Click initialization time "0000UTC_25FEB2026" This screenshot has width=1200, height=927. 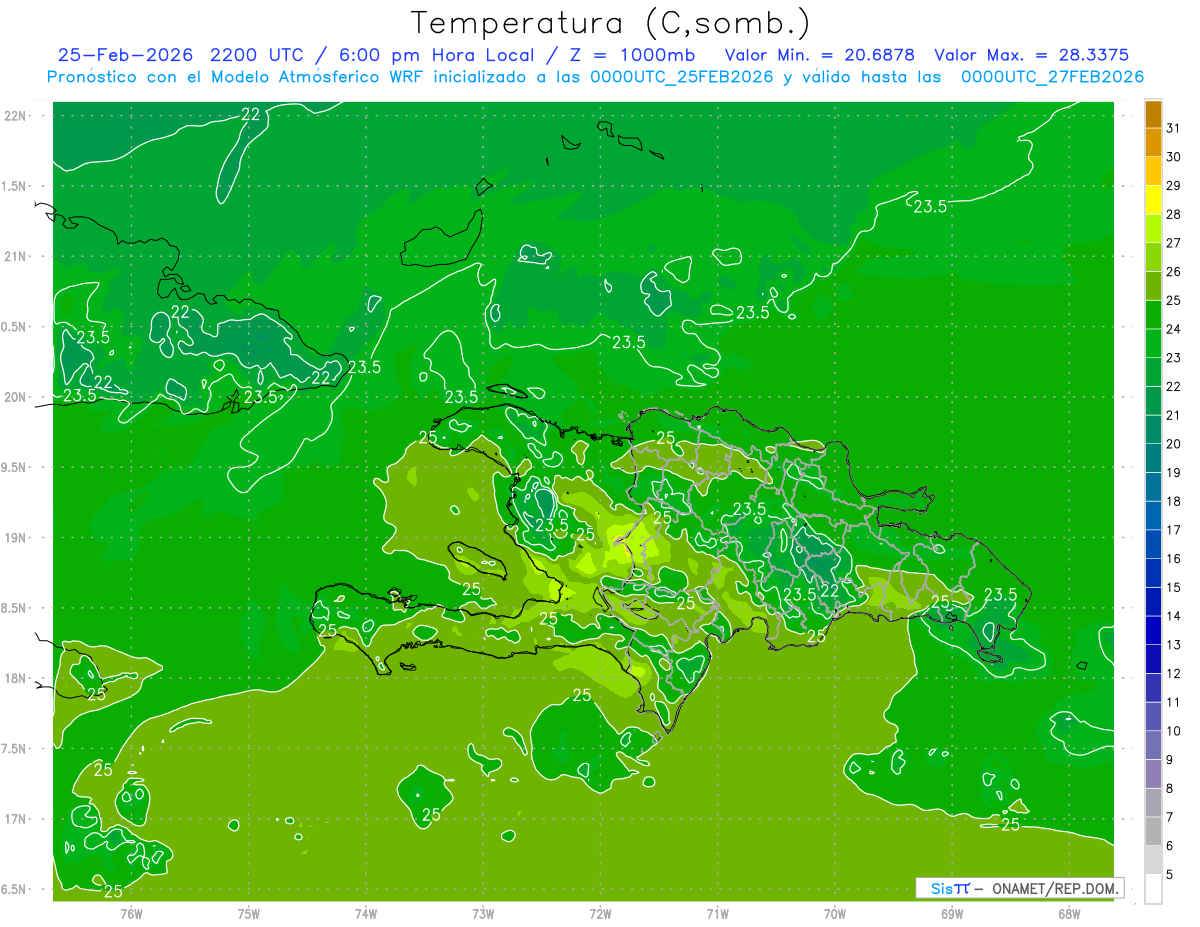[683, 77]
